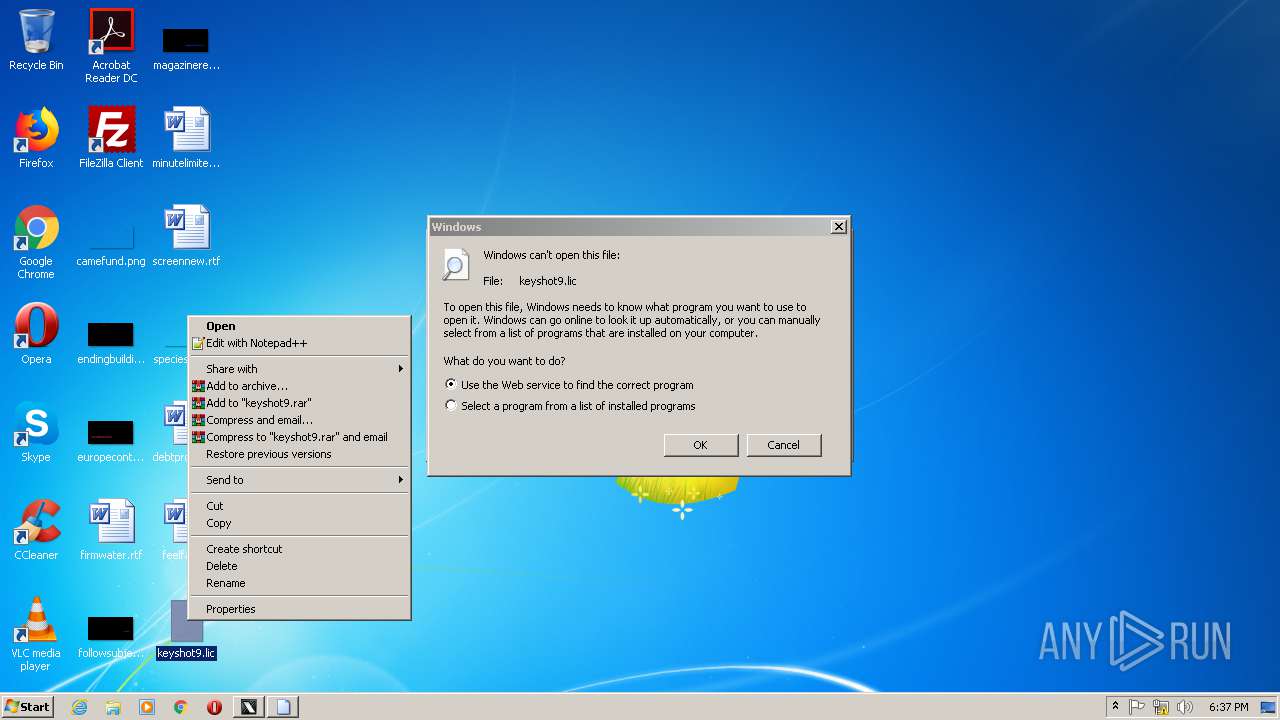The height and width of the screenshot is (720, 1280).
Task: Select program from installed list option
Action: tap(570, 406)
